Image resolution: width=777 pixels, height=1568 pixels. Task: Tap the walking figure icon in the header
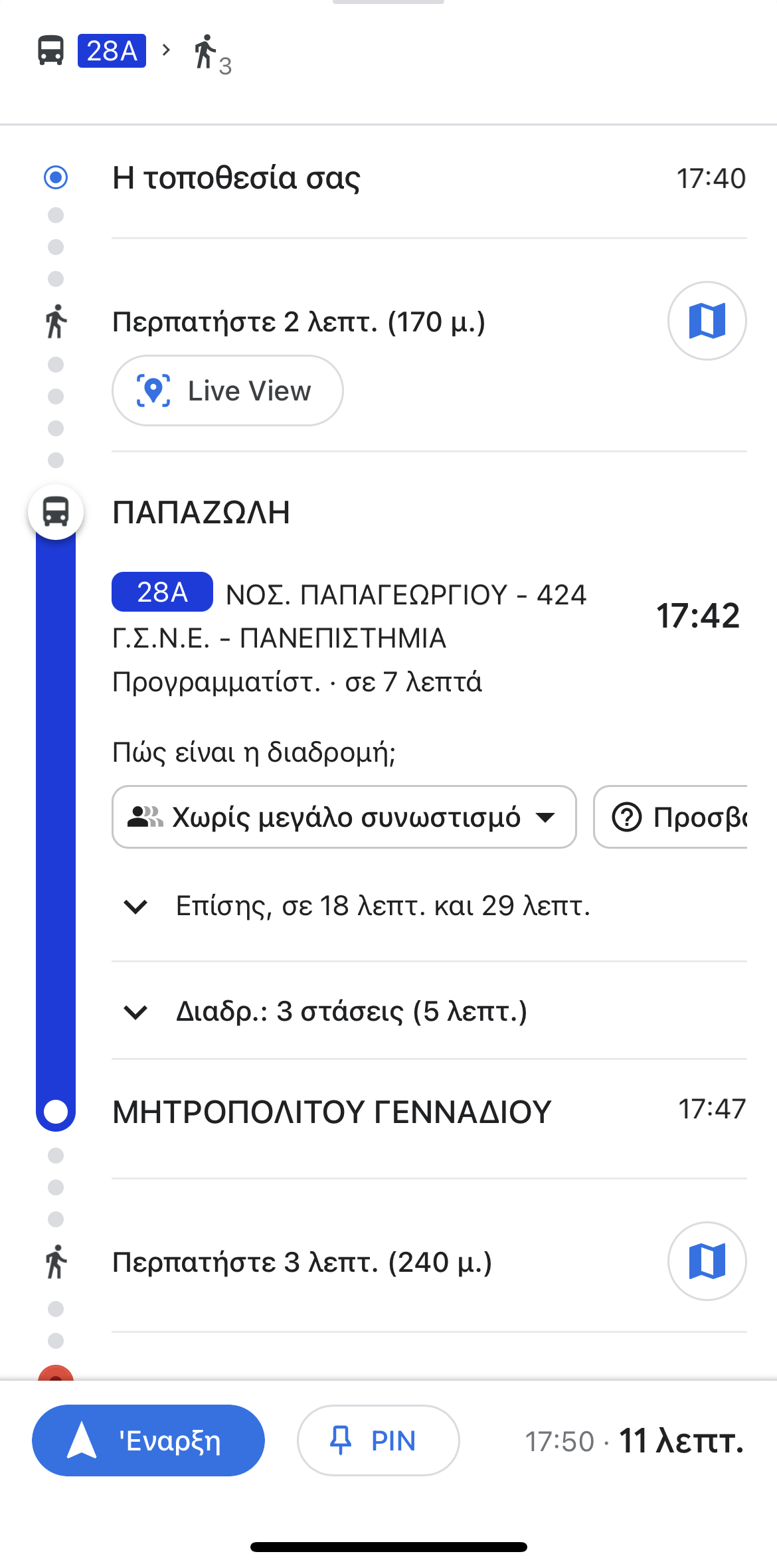(206, 52)
